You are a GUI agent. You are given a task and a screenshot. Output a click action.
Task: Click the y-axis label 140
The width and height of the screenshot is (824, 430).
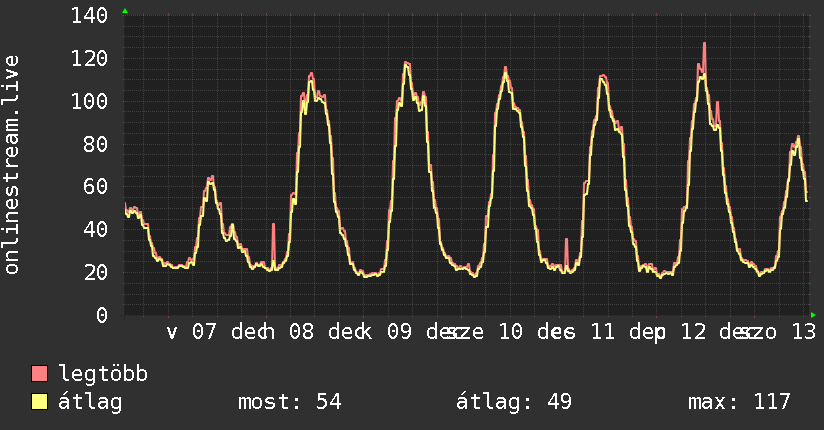click(x=89, y=16)
